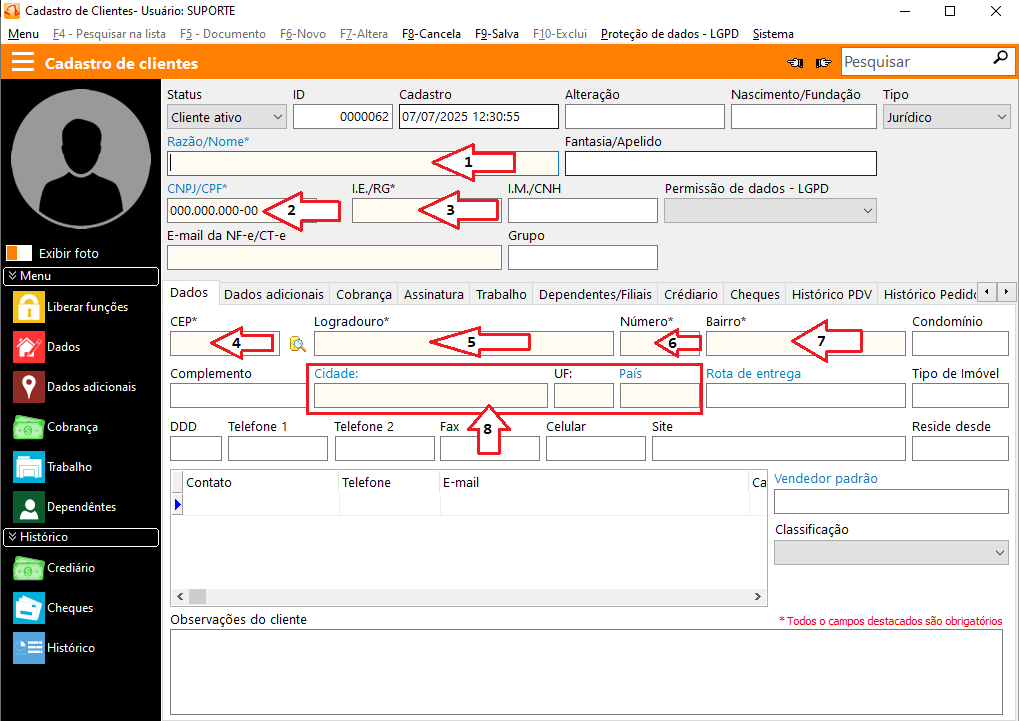The image size is (1019, 721).
Task: Click the hamburger menu icon
Action: pyautogui.click(x=22, y=63)
